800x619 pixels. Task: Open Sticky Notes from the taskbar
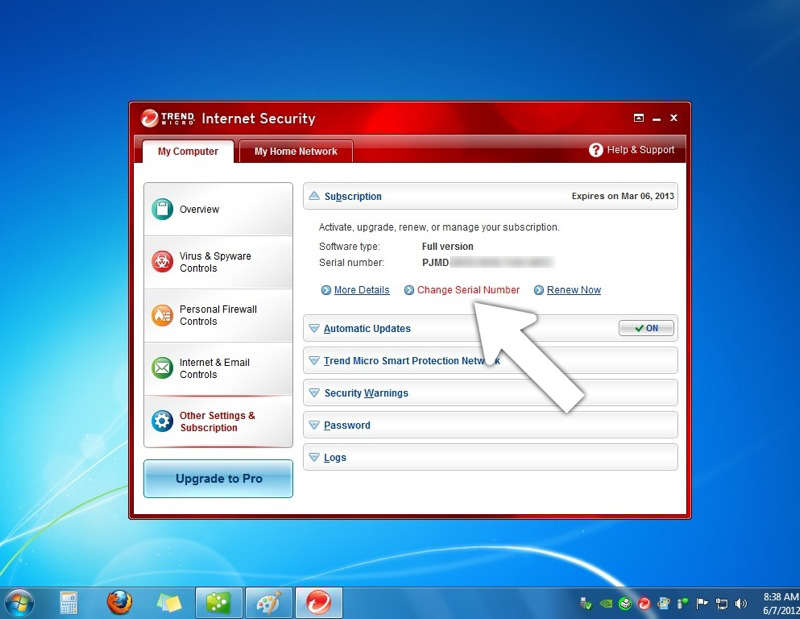[169, 603]
